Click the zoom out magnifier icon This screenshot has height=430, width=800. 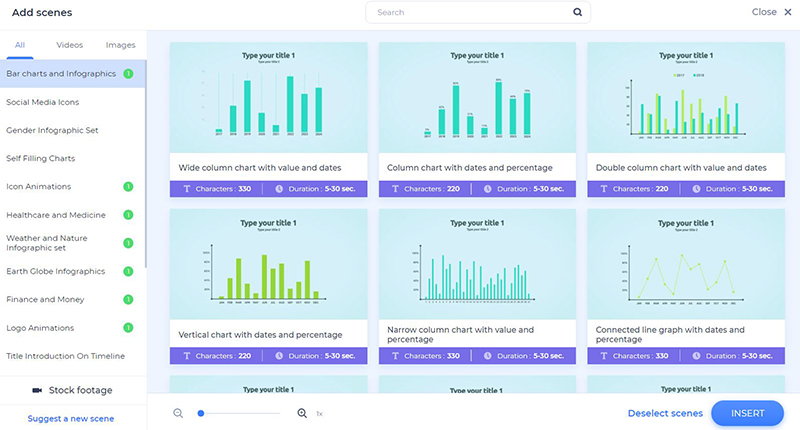pyautogui.click(x=178, y=413)
